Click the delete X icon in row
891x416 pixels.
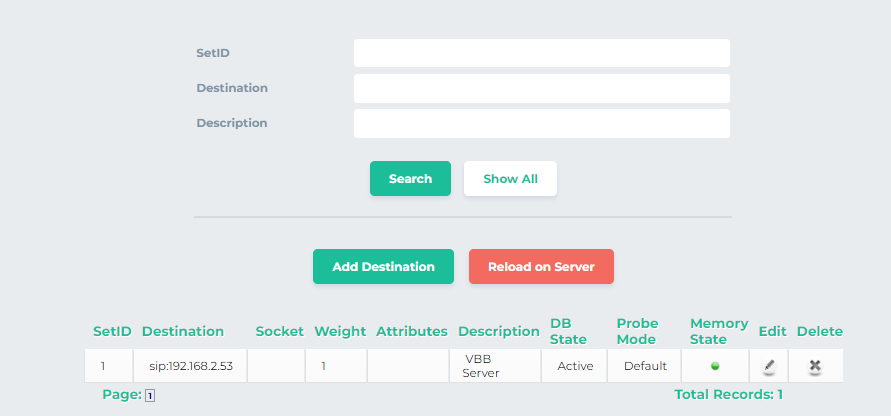point(815,366)
